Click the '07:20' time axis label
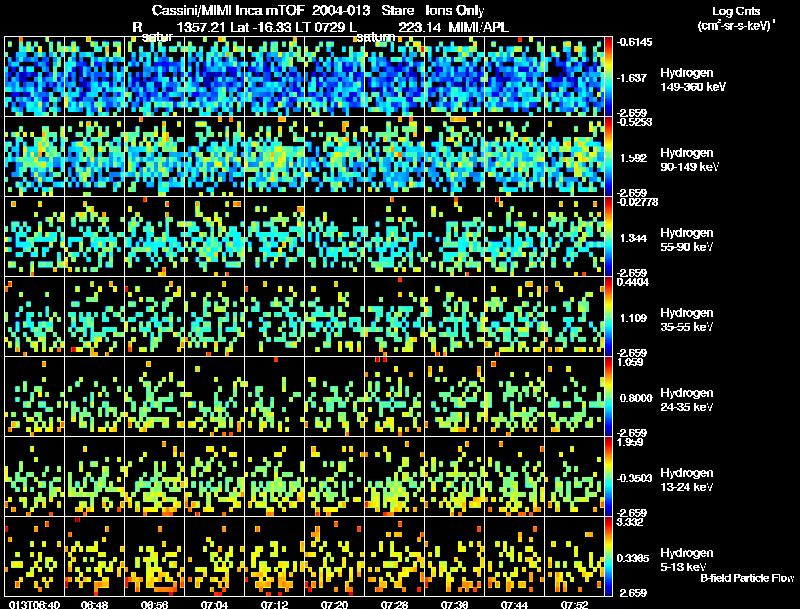This screenshot has height=609, width=800. (x=335, y=605)
